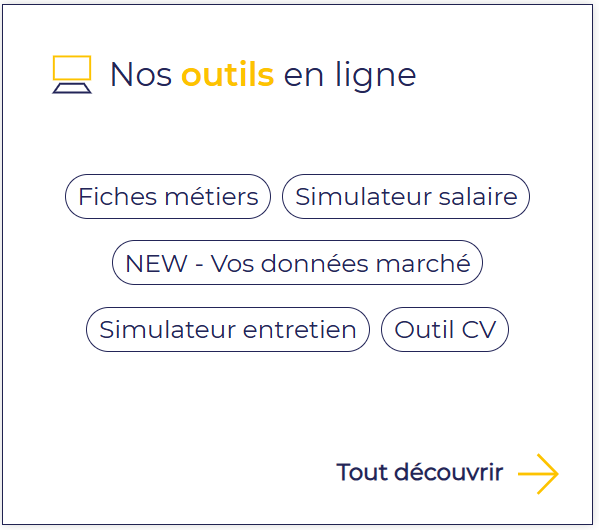This screenshot has width=599, height=530.
Task: Click the word entretien in the pill
Action: coord(300,330)
